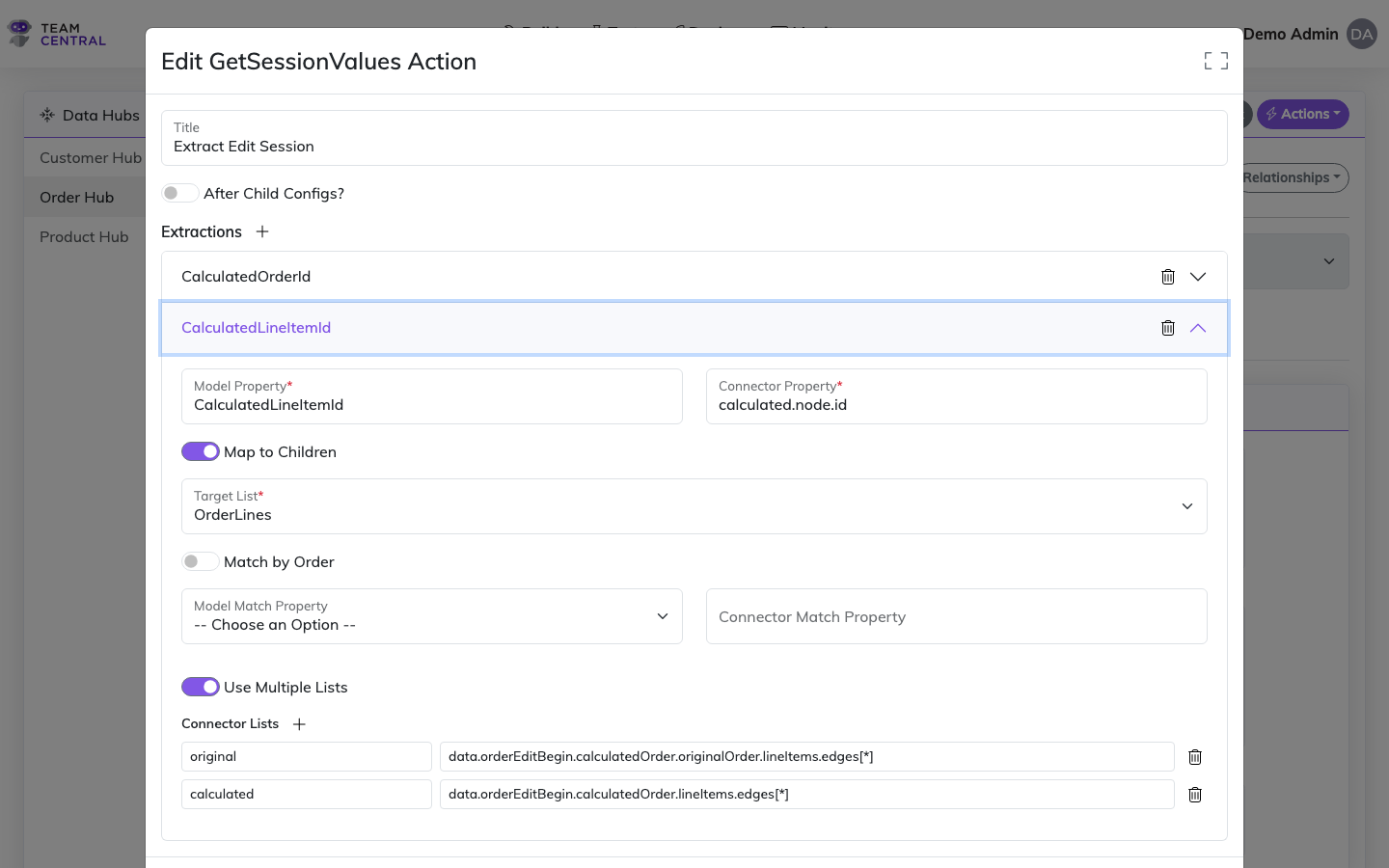Add a new extraction with the plus icon
This screenshot has height=868, width=1389.
point(261,231)
